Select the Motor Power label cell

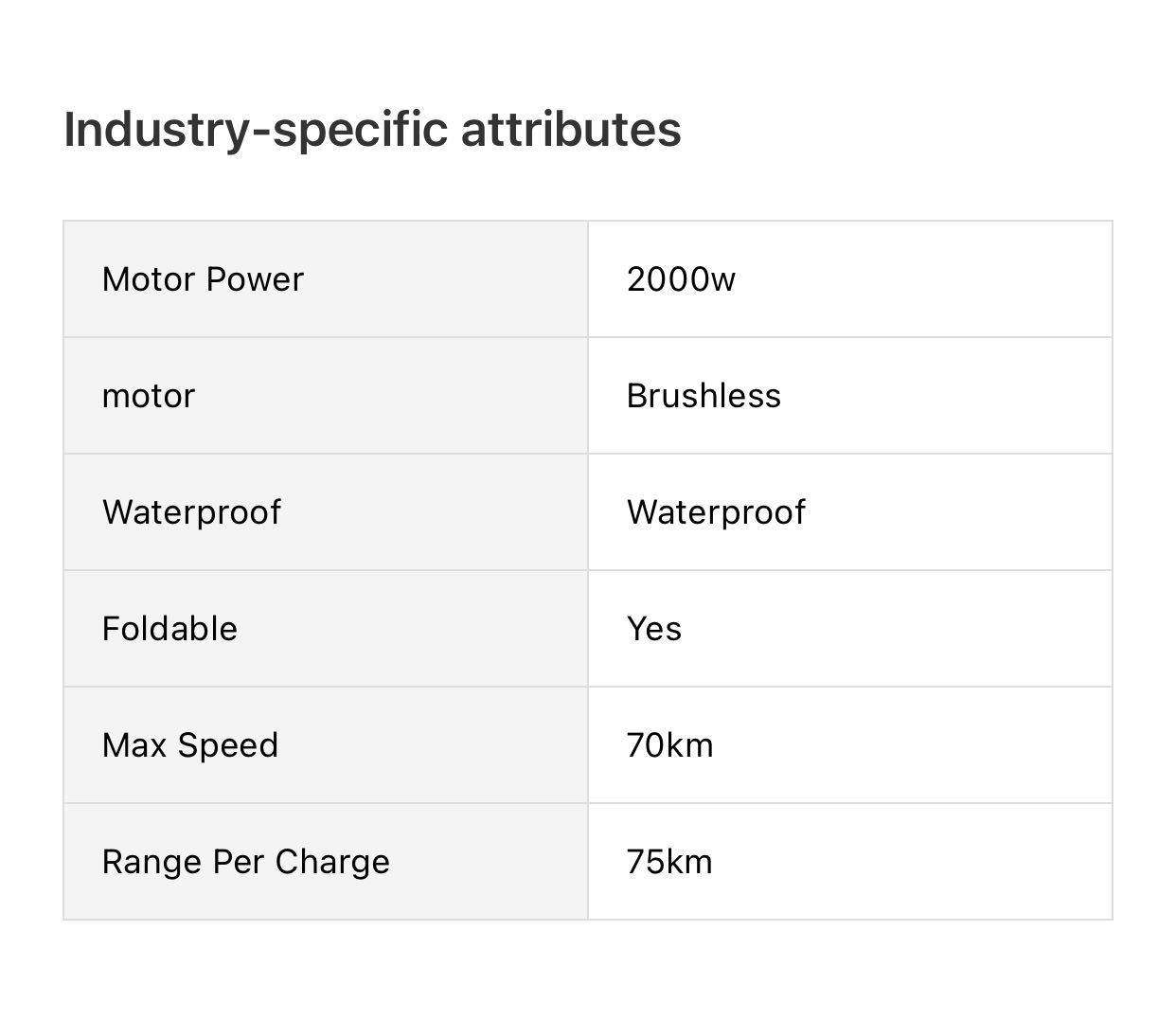tap(326, 279)
